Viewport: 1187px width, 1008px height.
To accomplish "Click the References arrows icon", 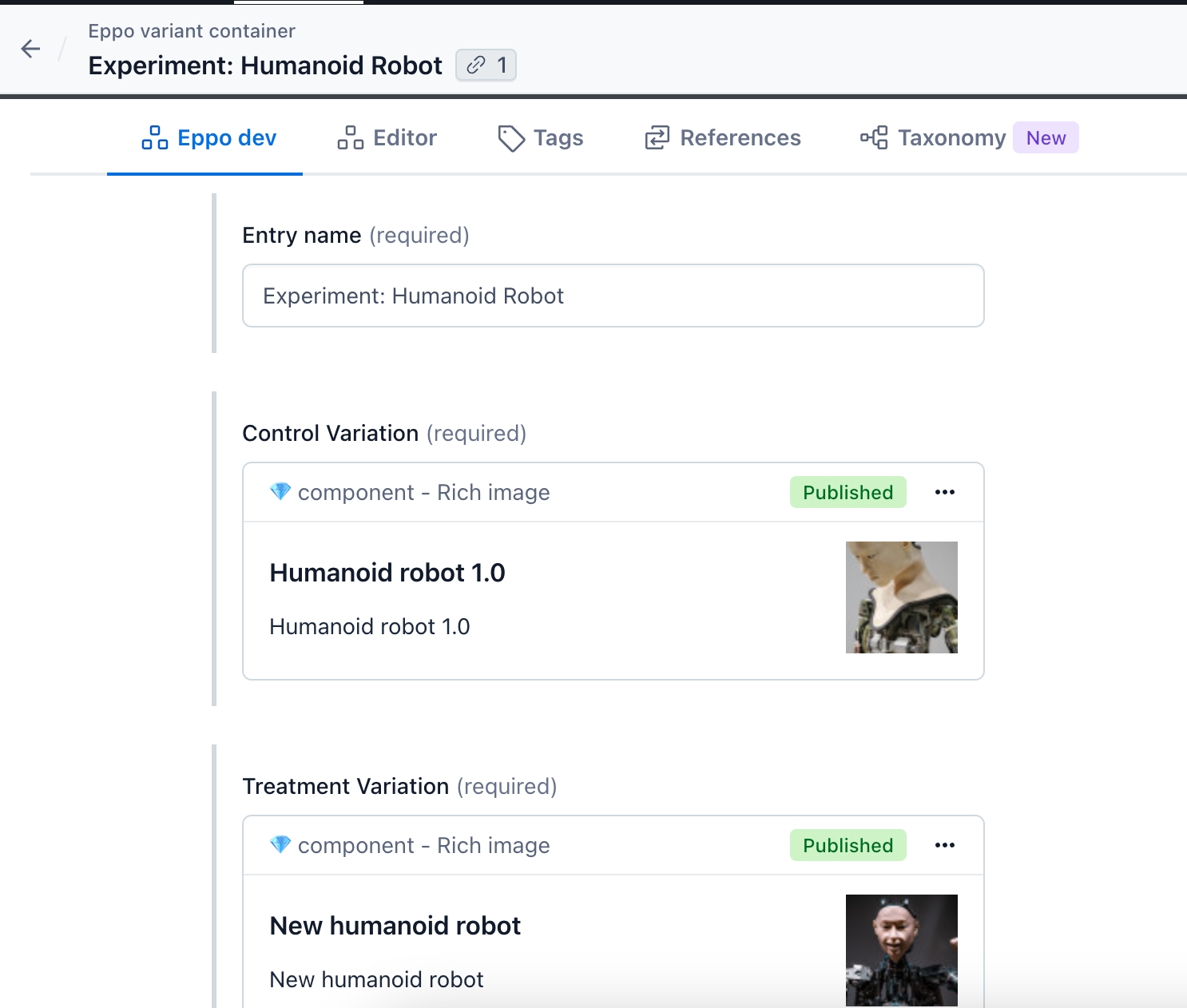I will pyautogui.click(x=656, y=137).
